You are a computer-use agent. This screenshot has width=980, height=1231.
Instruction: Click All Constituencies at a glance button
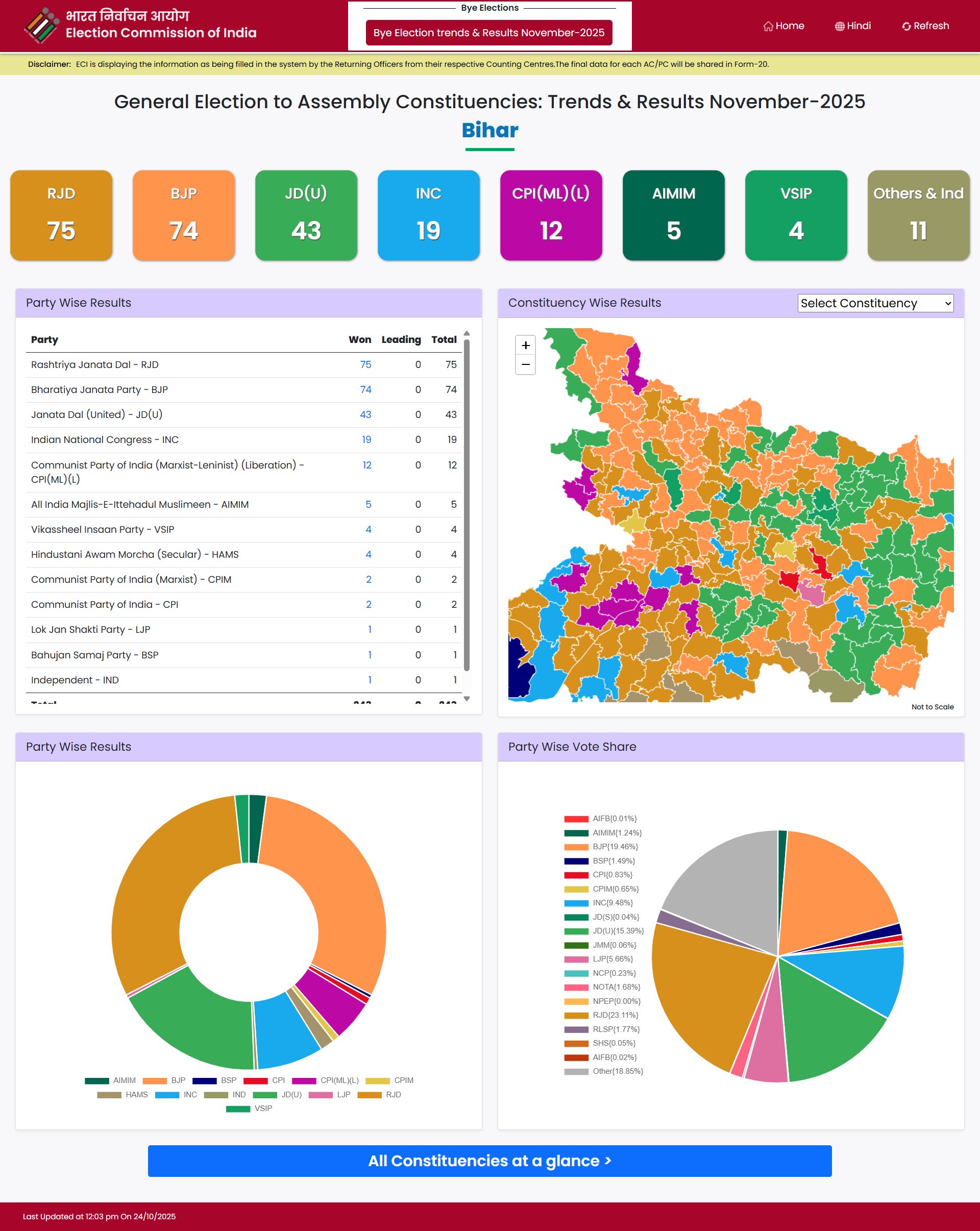tap(489, 1161)
